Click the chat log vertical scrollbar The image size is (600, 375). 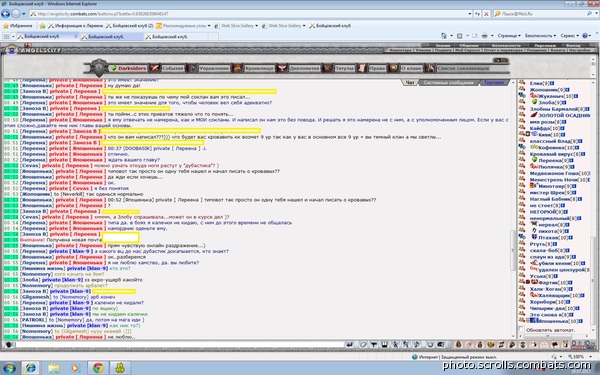click(x=513, y=209)
